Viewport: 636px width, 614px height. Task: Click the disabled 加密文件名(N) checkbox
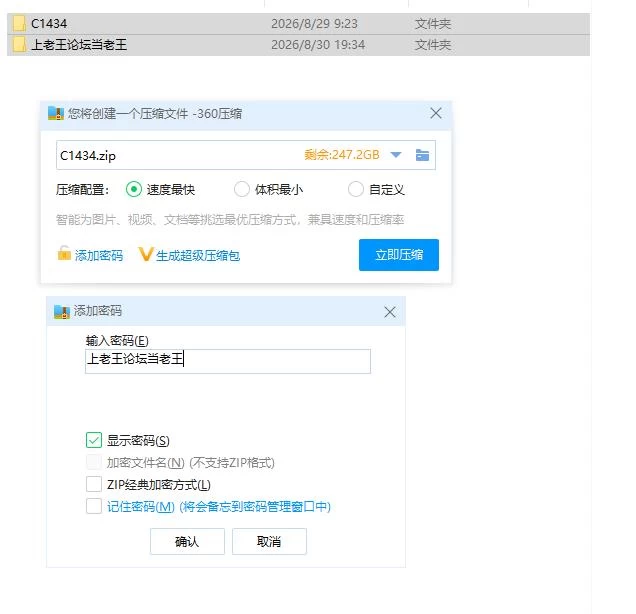(x=94, y=462)
